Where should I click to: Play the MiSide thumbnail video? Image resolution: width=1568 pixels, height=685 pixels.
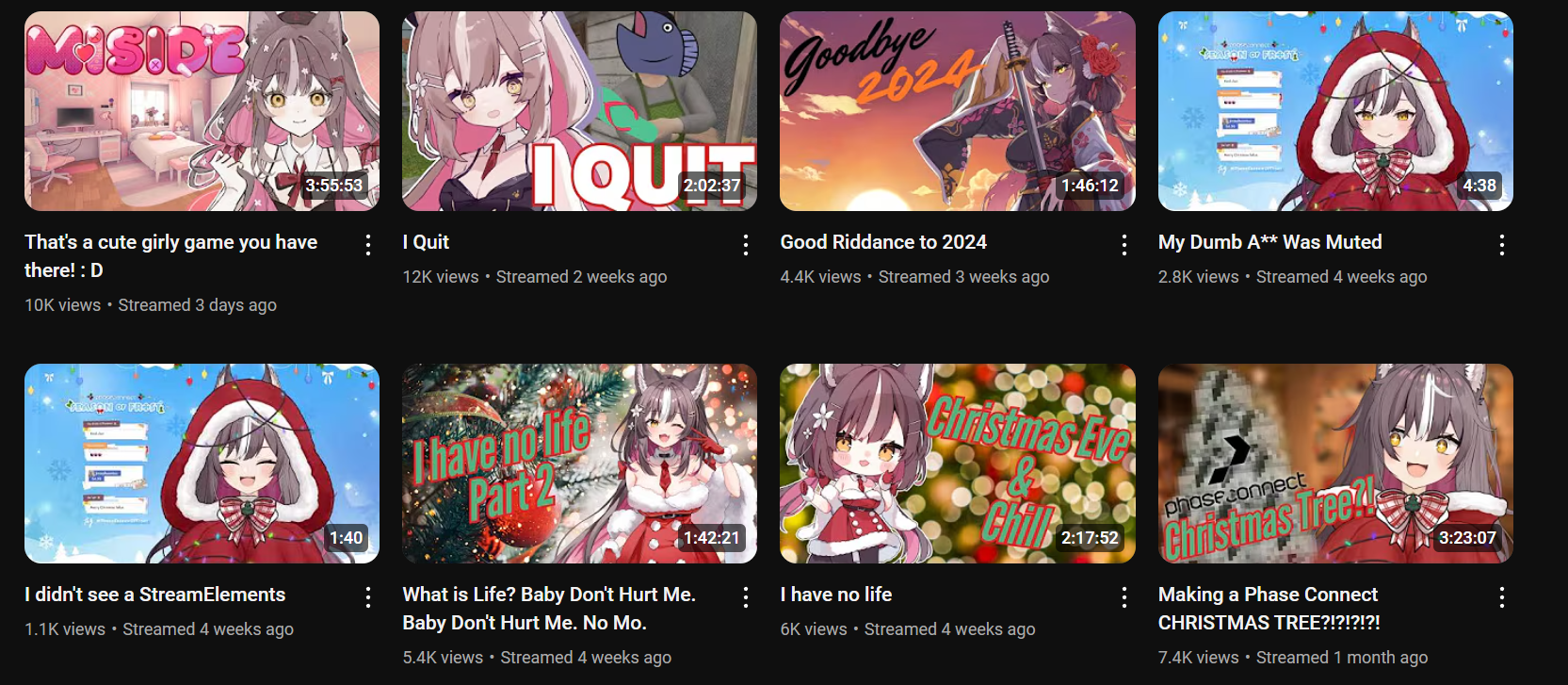(x=202, y=111)
